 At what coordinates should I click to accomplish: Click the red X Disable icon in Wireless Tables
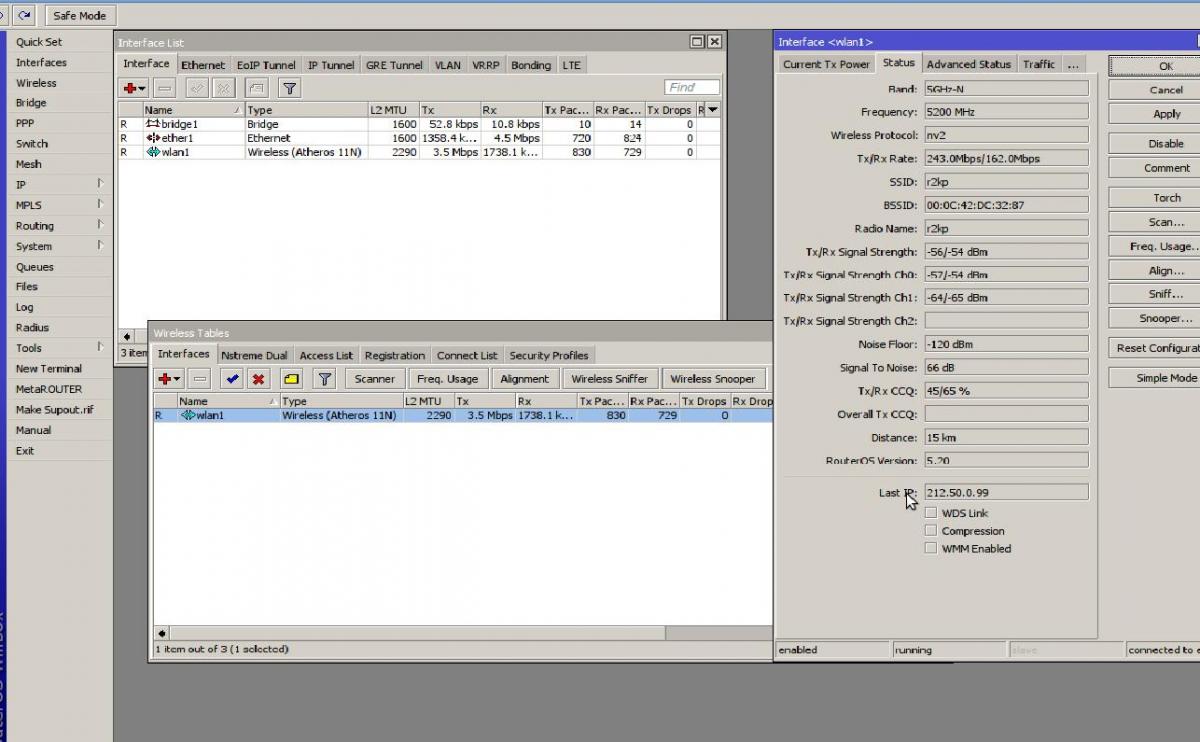(x=258, y=379)
